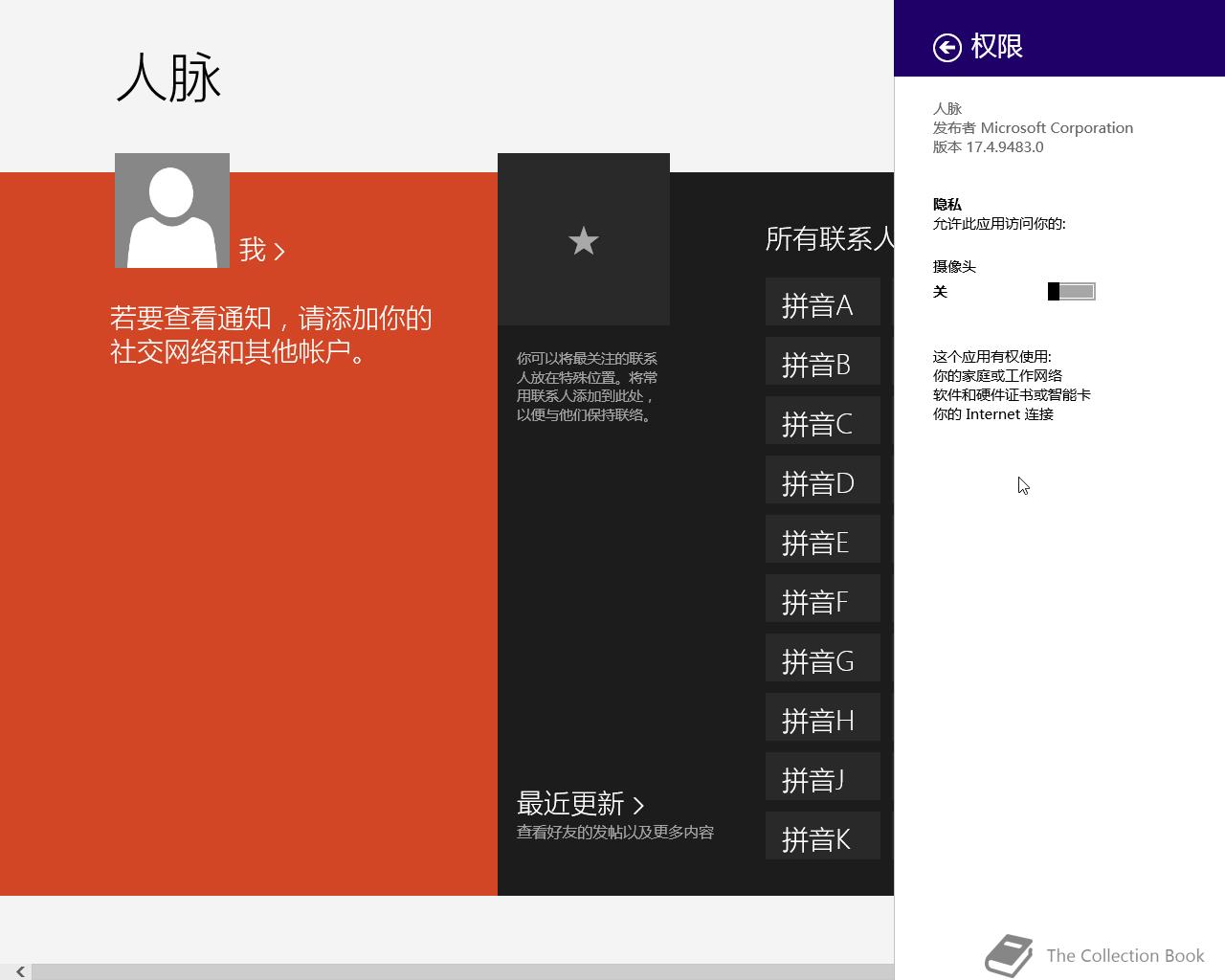This screenshot has width=1225, height=980.
Task: Select the 拼音G contact group
Action: 823,657
